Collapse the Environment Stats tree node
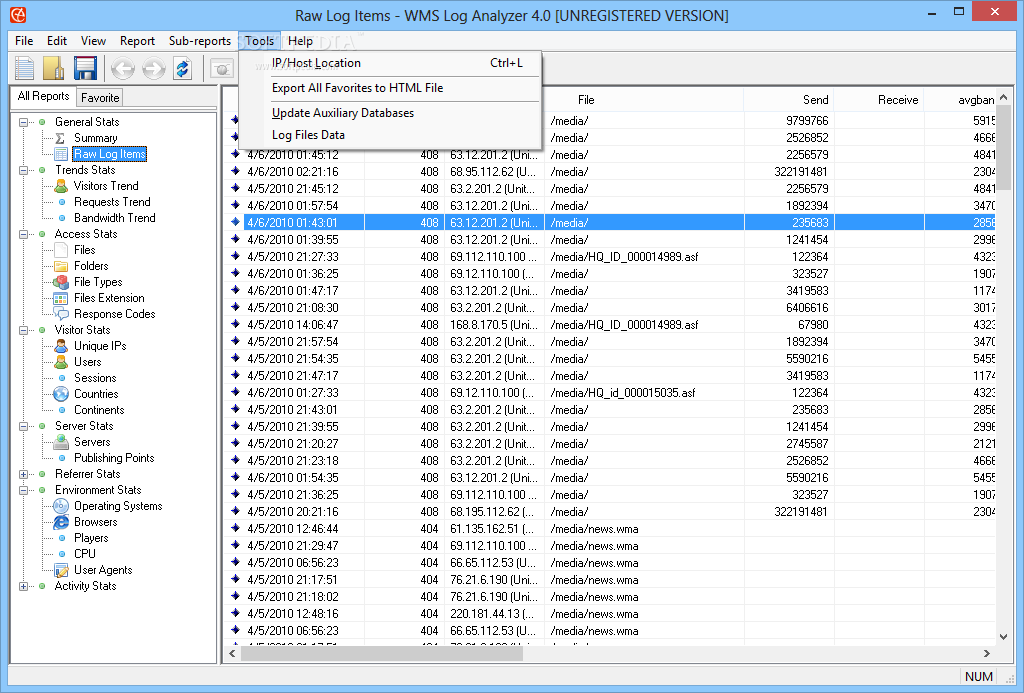This screenshot has height=693, width=1024. [x=24, y=491]
